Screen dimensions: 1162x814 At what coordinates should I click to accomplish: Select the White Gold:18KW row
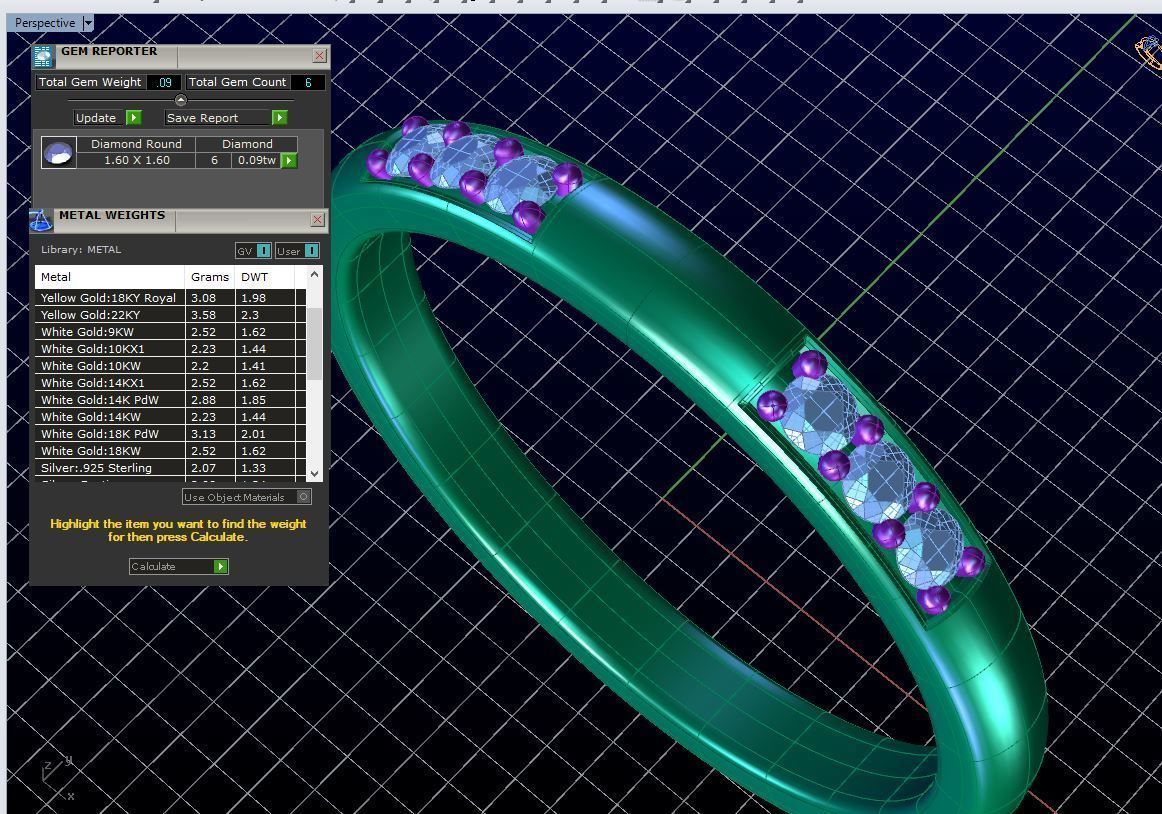tap(170, 451)
